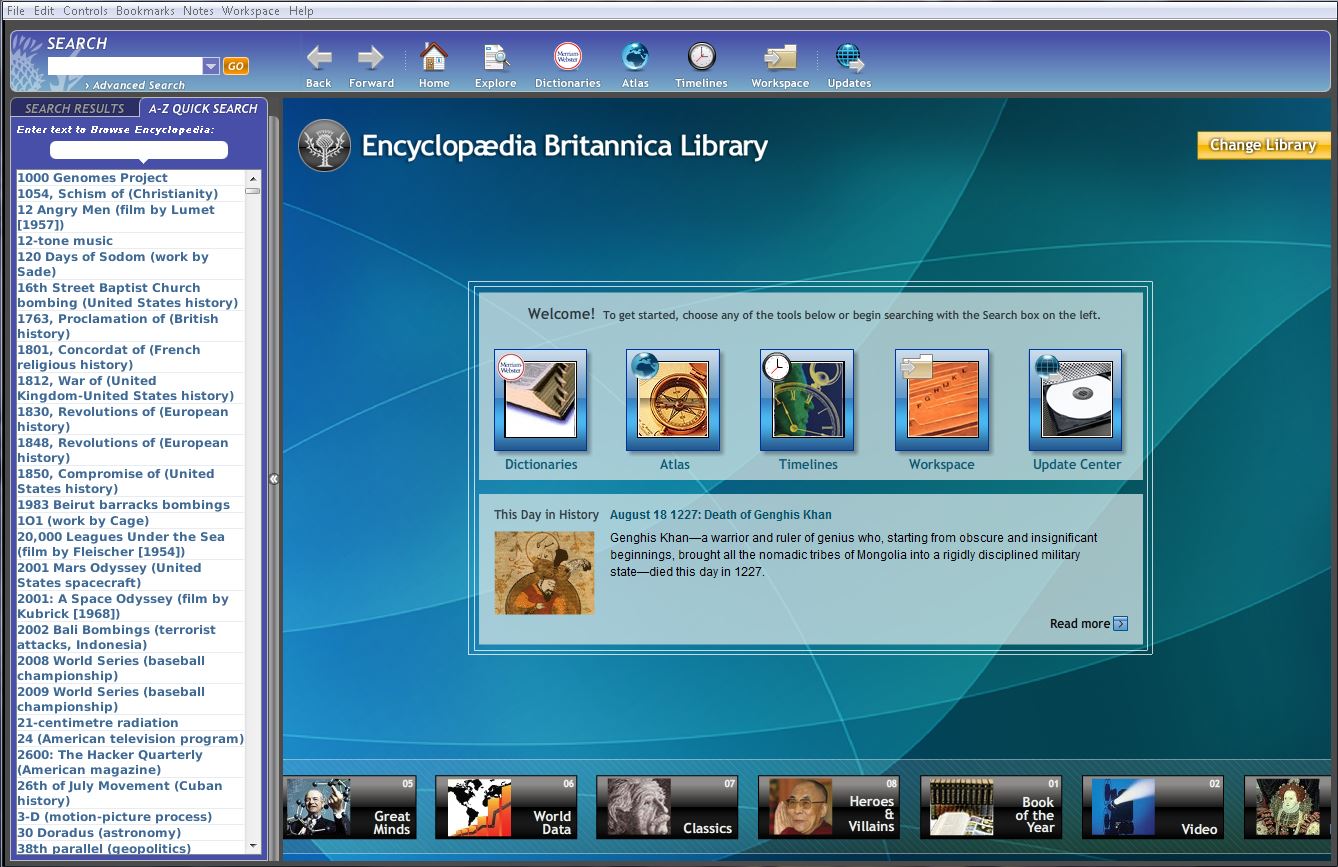Expand the left sidebar collapse arrow
Viewport: 1338px width, 867px height.
(274, 479)
